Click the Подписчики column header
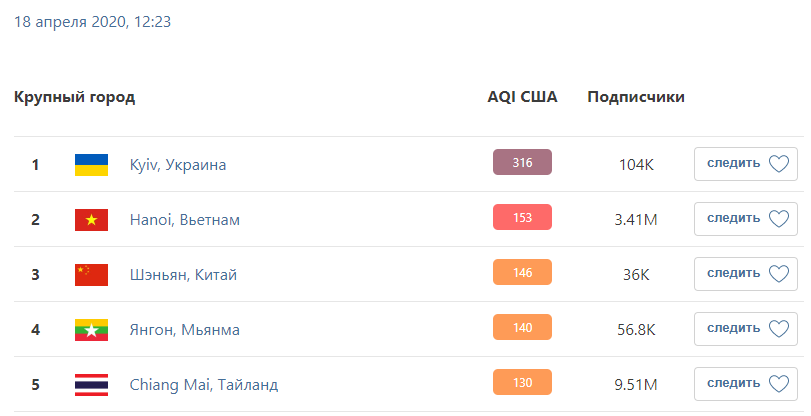The height and width of the screenshot is (416, 811). [636, 97]
